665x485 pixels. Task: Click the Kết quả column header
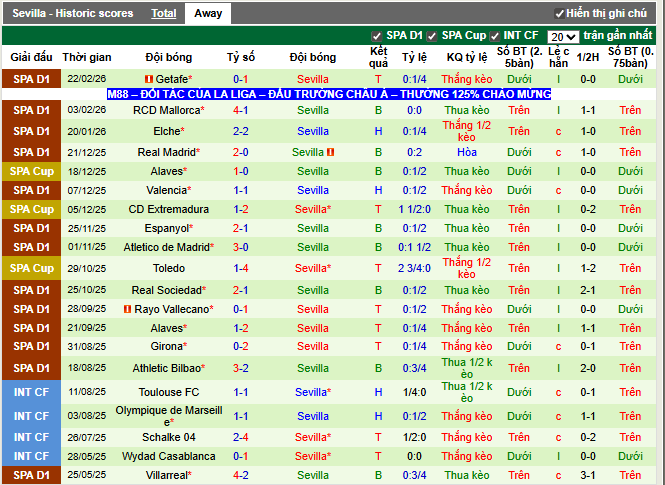click(x=378, y=57)
